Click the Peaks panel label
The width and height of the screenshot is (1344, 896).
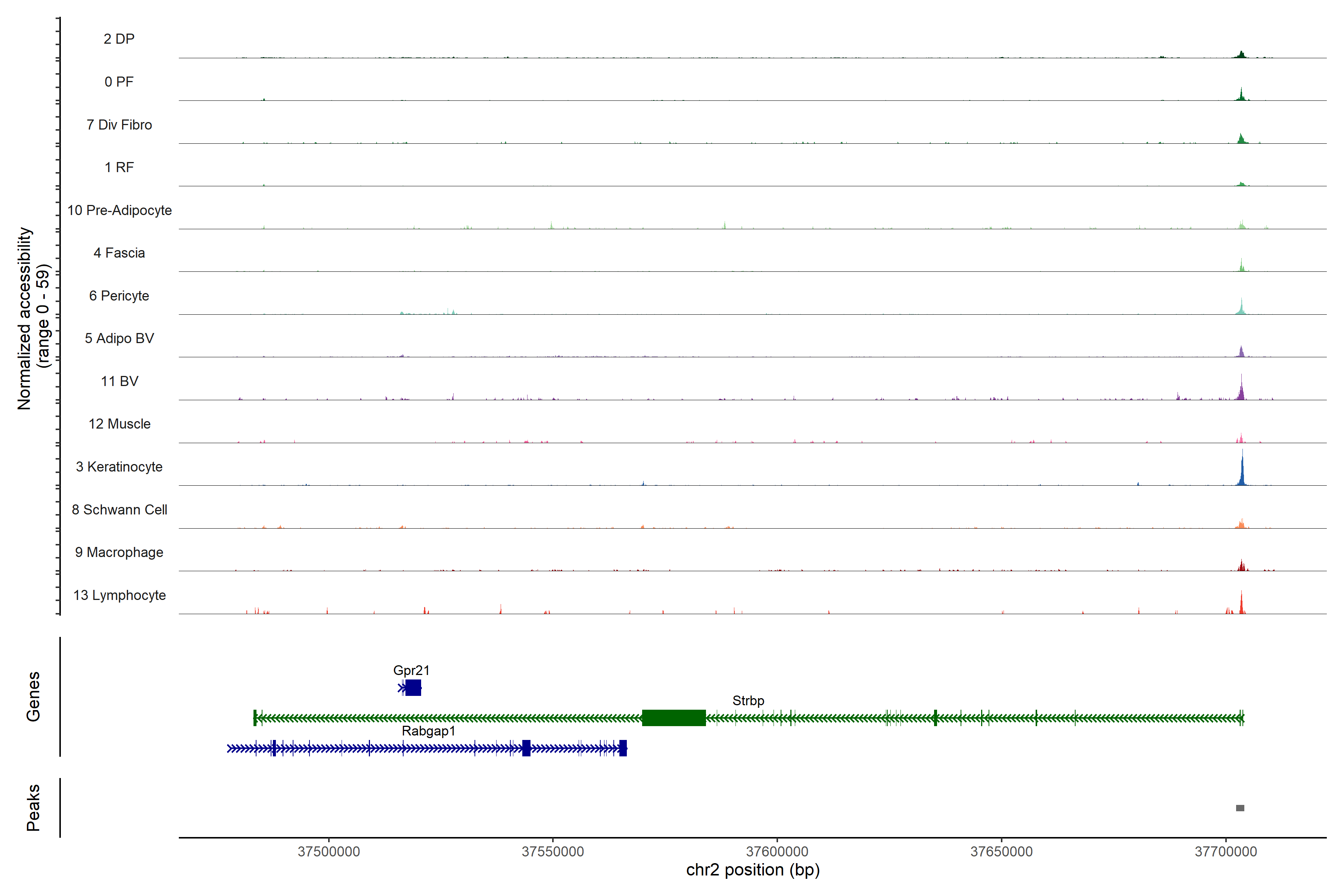pos(33,808)
